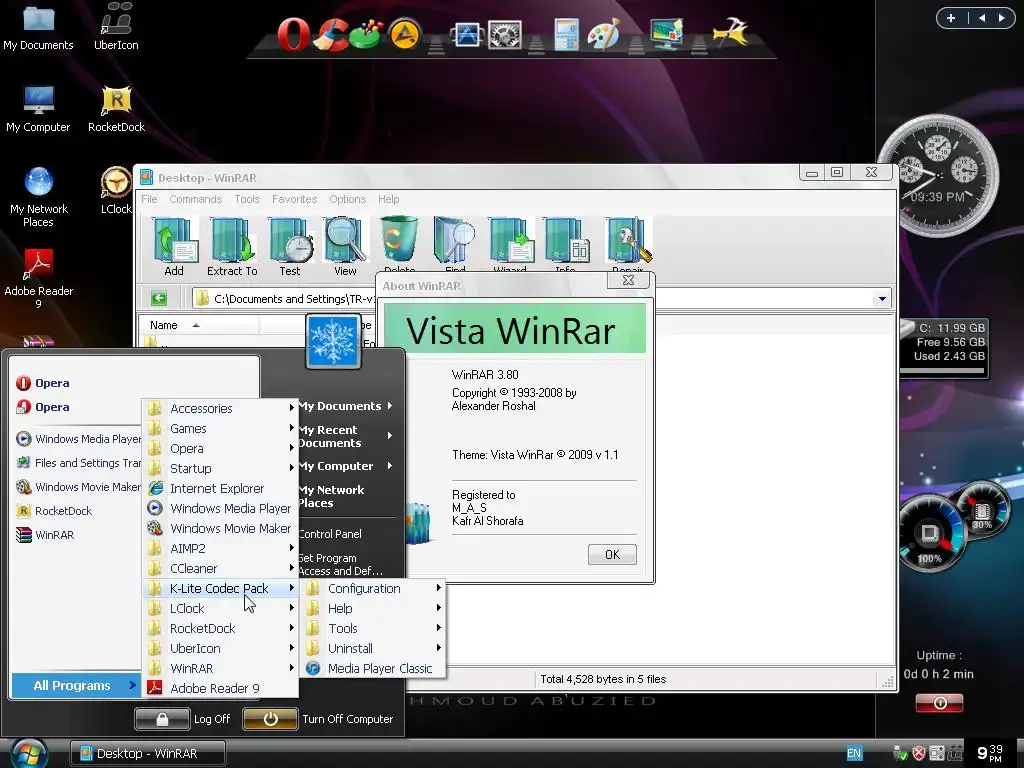Open the K-Lite Help submenu folder
Image resolution: width=1024 pixels, height=768 pixels.
point(374,608)
